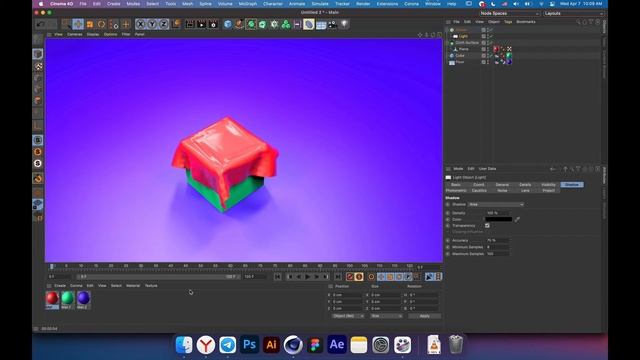Select the Cube object in the Object Manager
This screenshot has height=360, width=640.
[x=460, y=56]
